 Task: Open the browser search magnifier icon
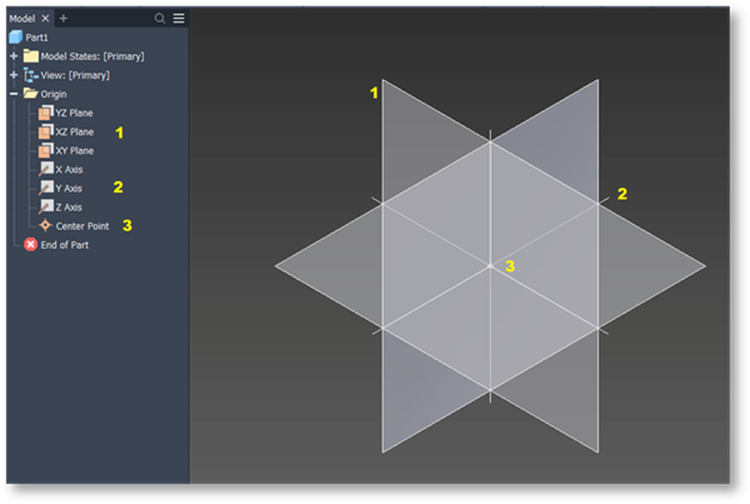pos(160,19)
